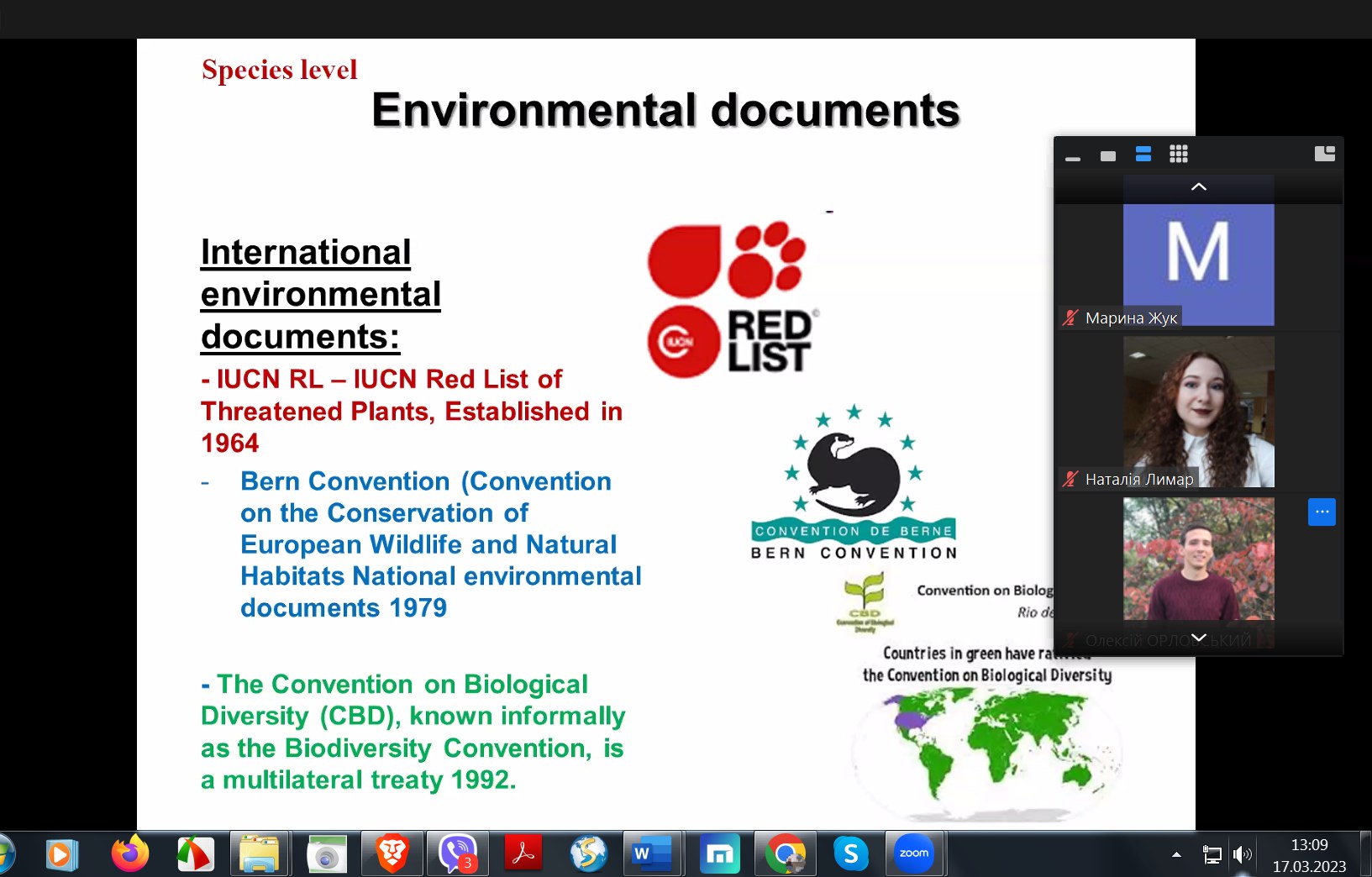Open the blue globe app on the taskbar

click(x=589, y=854)
